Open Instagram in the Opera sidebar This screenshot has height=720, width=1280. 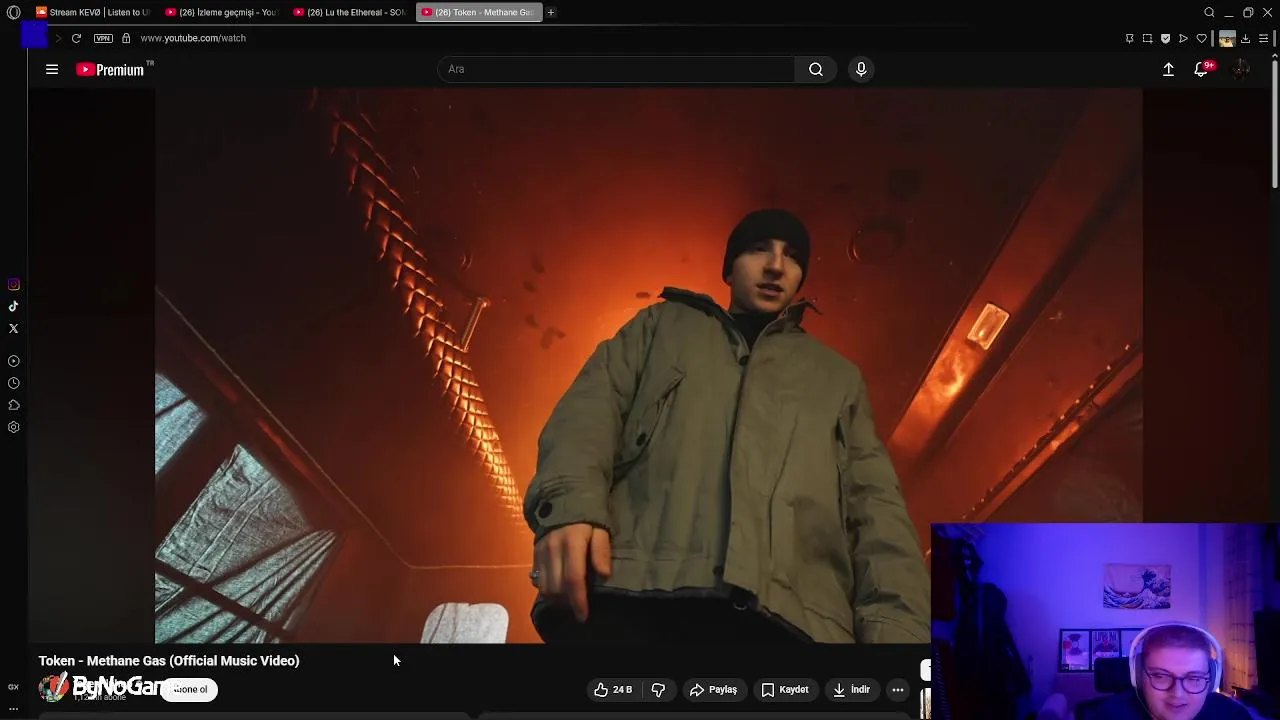14,285
